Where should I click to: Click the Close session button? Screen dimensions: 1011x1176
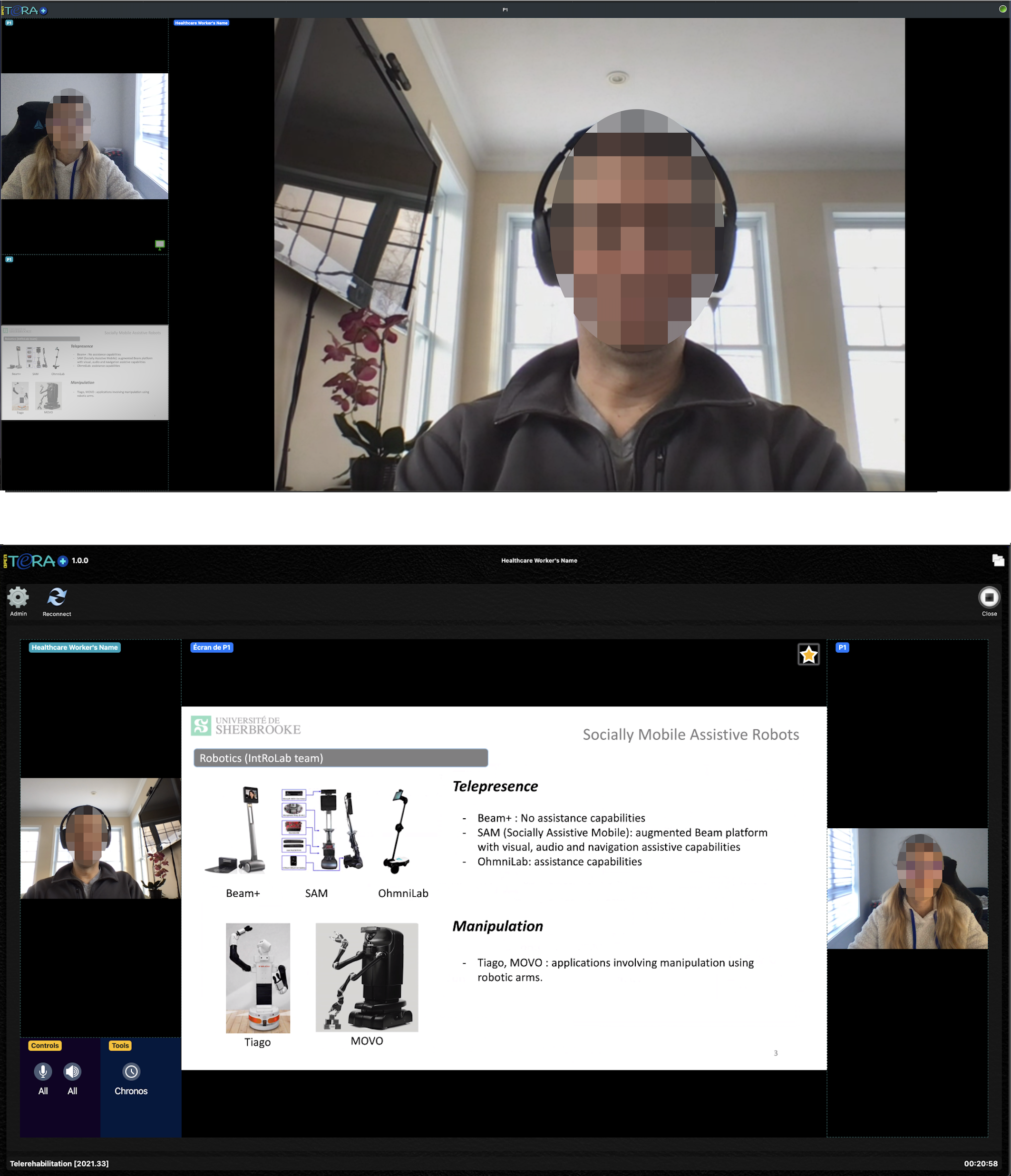click(x=989, y=598)
